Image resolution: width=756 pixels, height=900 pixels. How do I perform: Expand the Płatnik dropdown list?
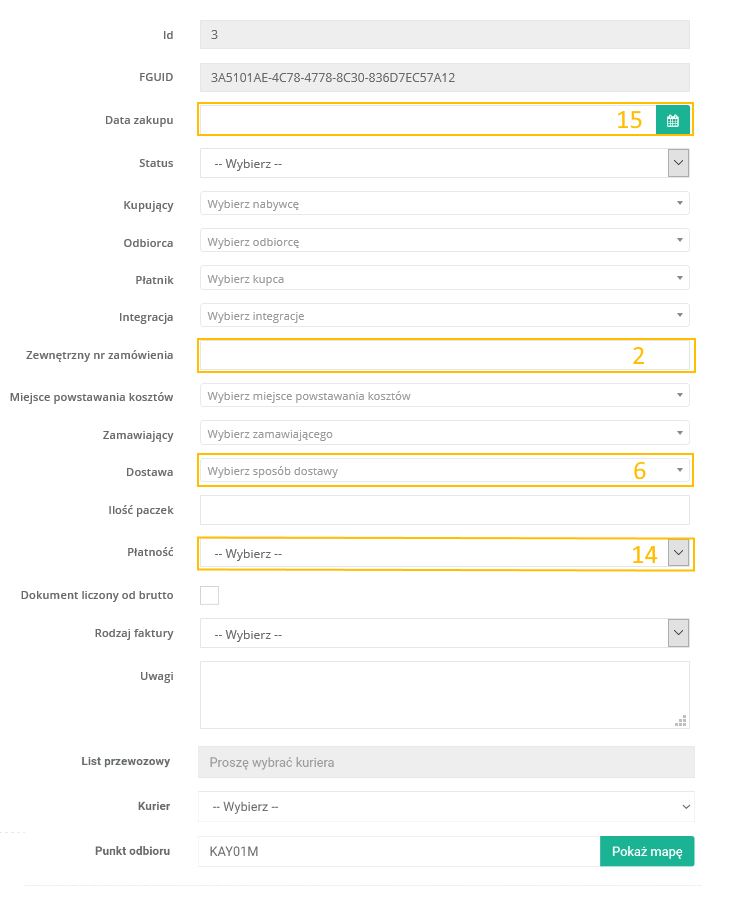click(x=445, y=278)
